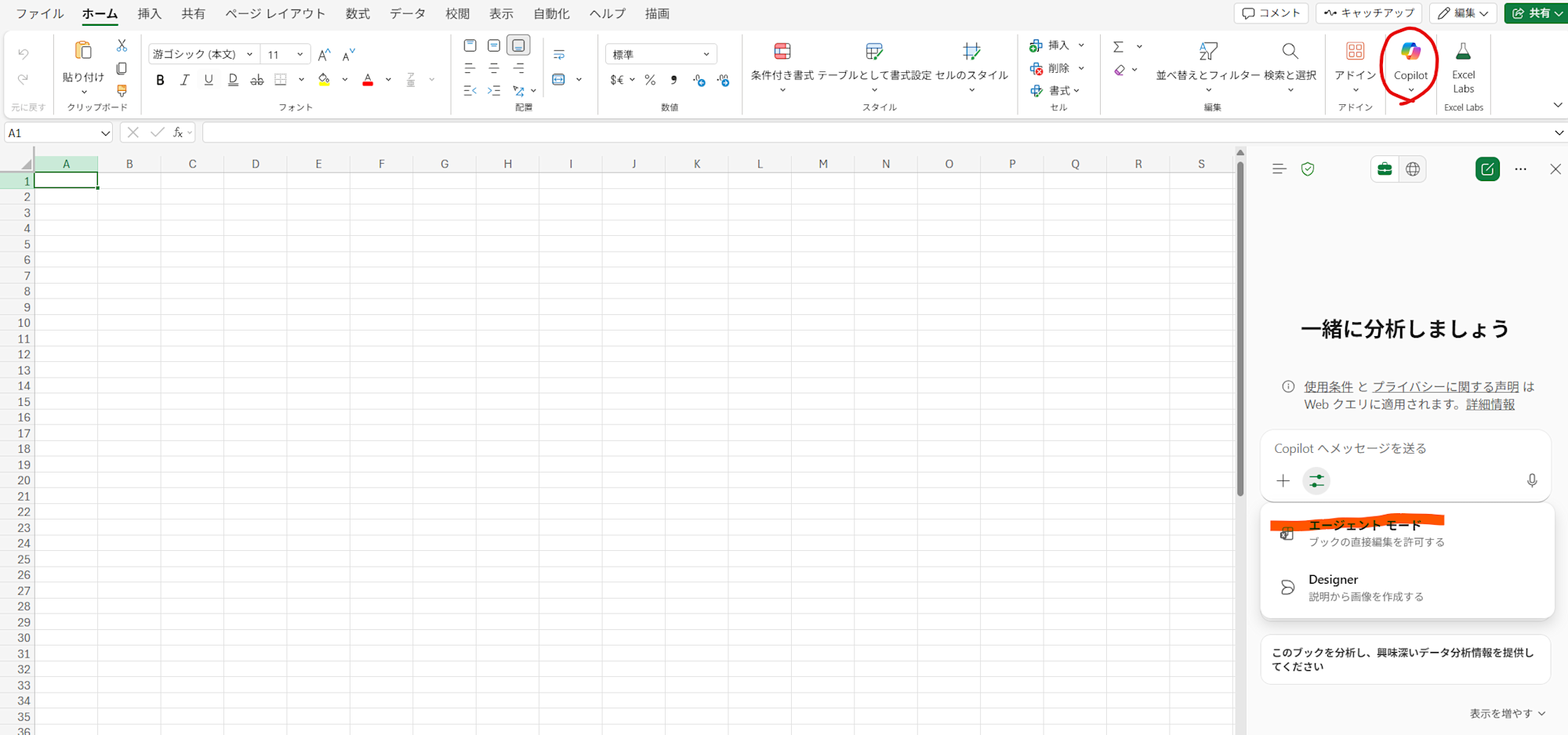Screen dimensions: 1568x735
Task: Switch to the 数式 tab
Action: 358,13
